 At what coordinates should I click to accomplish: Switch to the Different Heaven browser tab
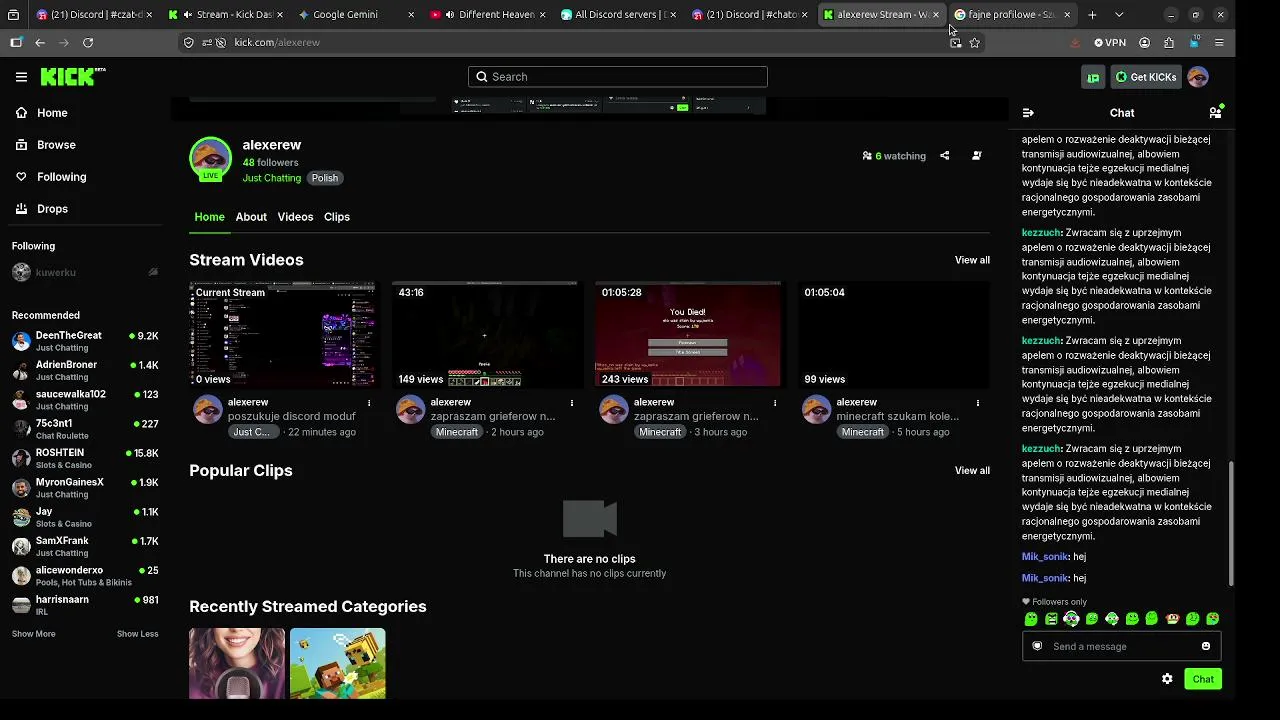click(487, 15)
